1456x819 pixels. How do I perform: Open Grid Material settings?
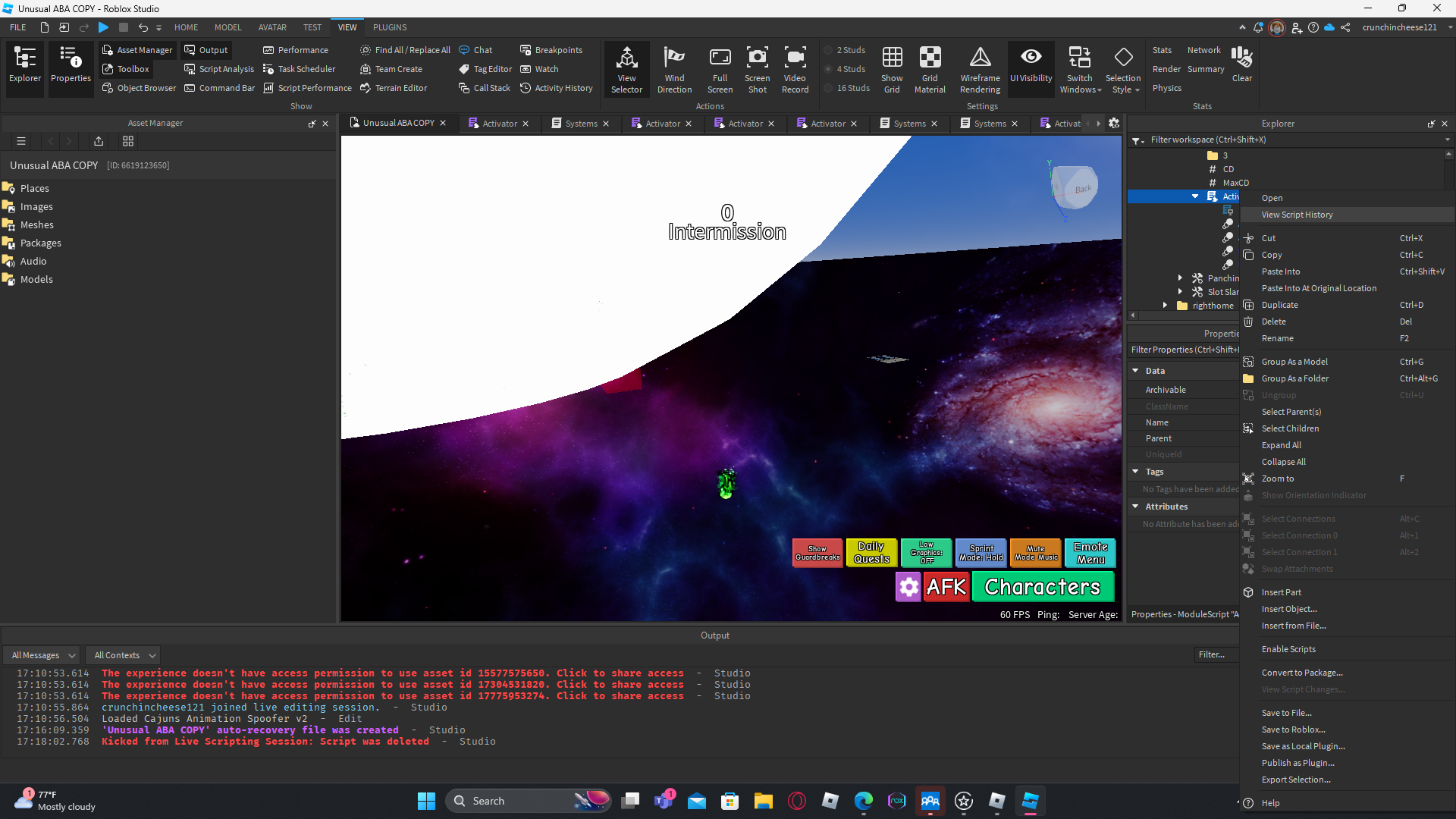coord(930,69)
